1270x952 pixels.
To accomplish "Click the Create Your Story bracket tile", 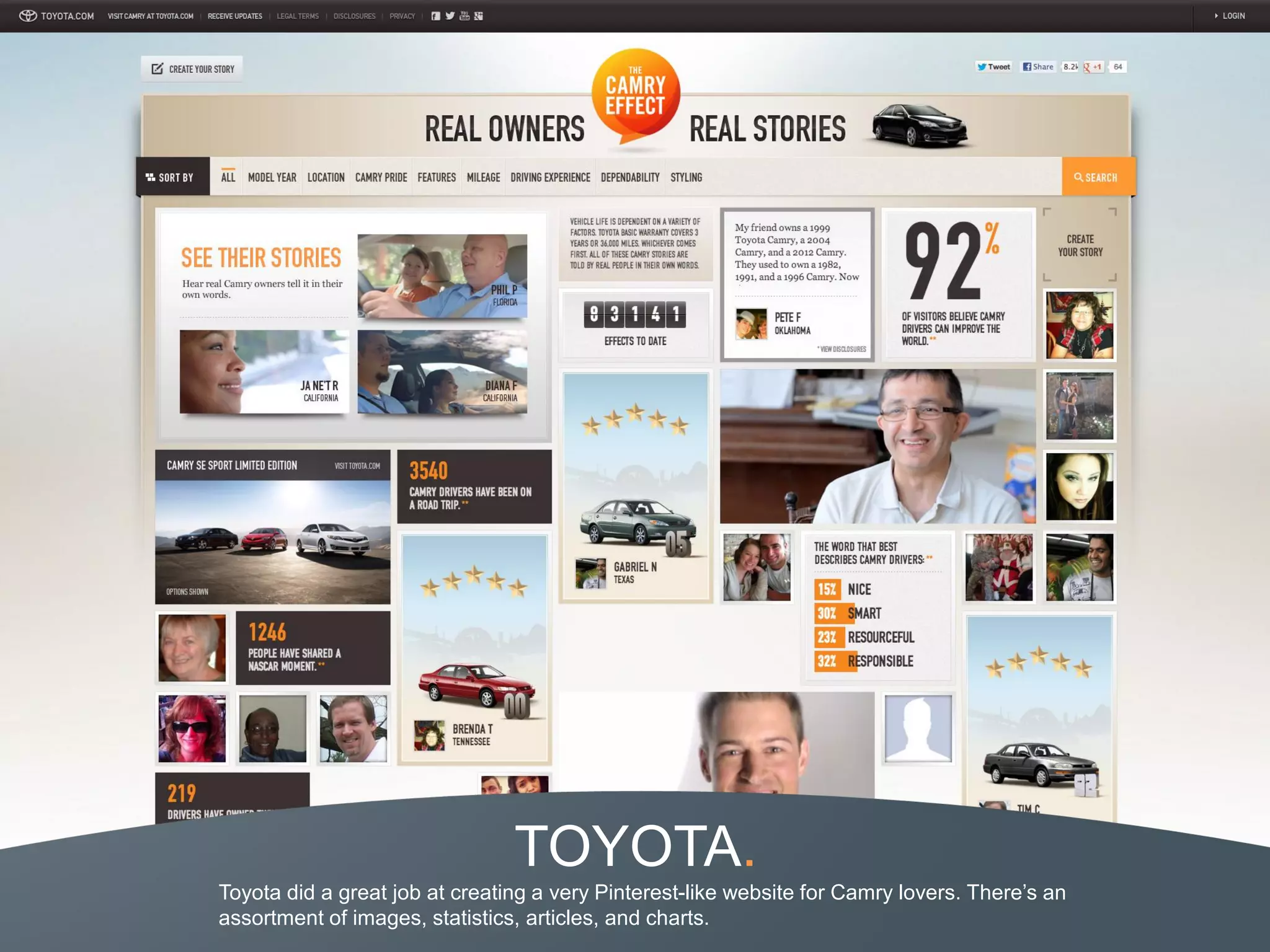I will 1080,245.
